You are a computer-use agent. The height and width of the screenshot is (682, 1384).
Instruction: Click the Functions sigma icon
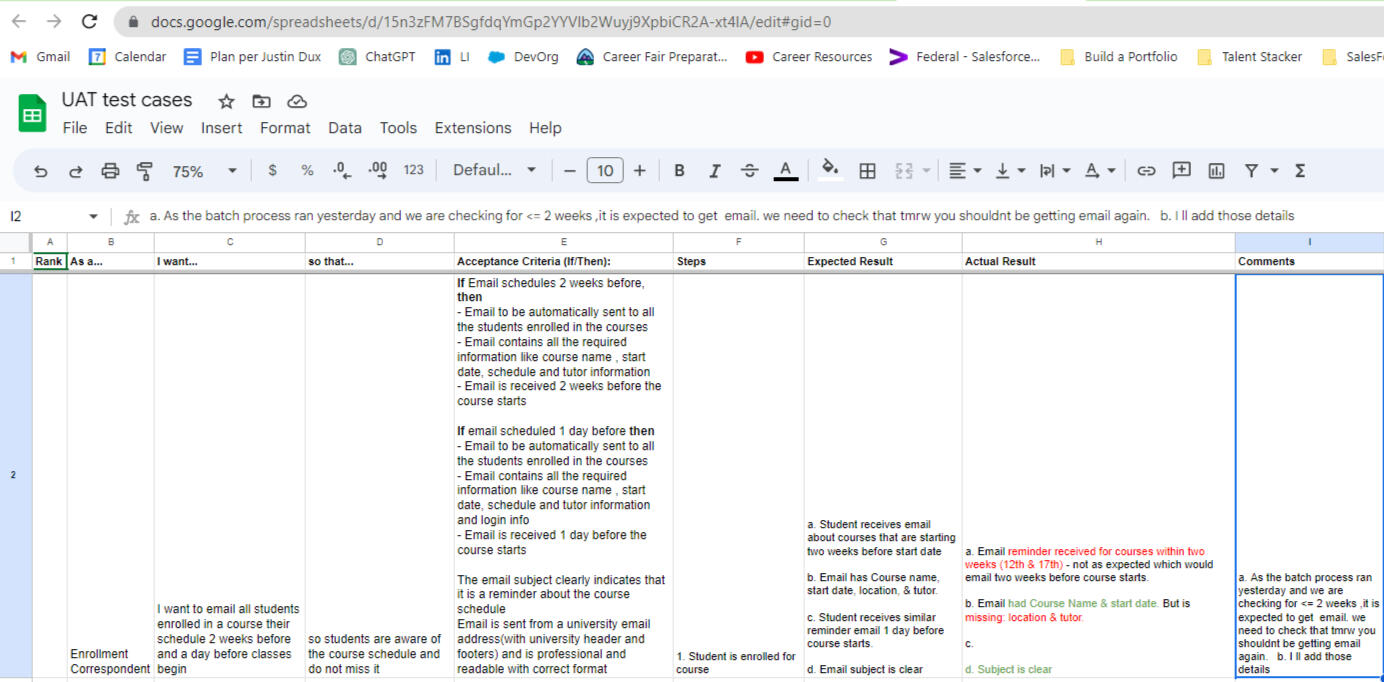click(1300, 171)
